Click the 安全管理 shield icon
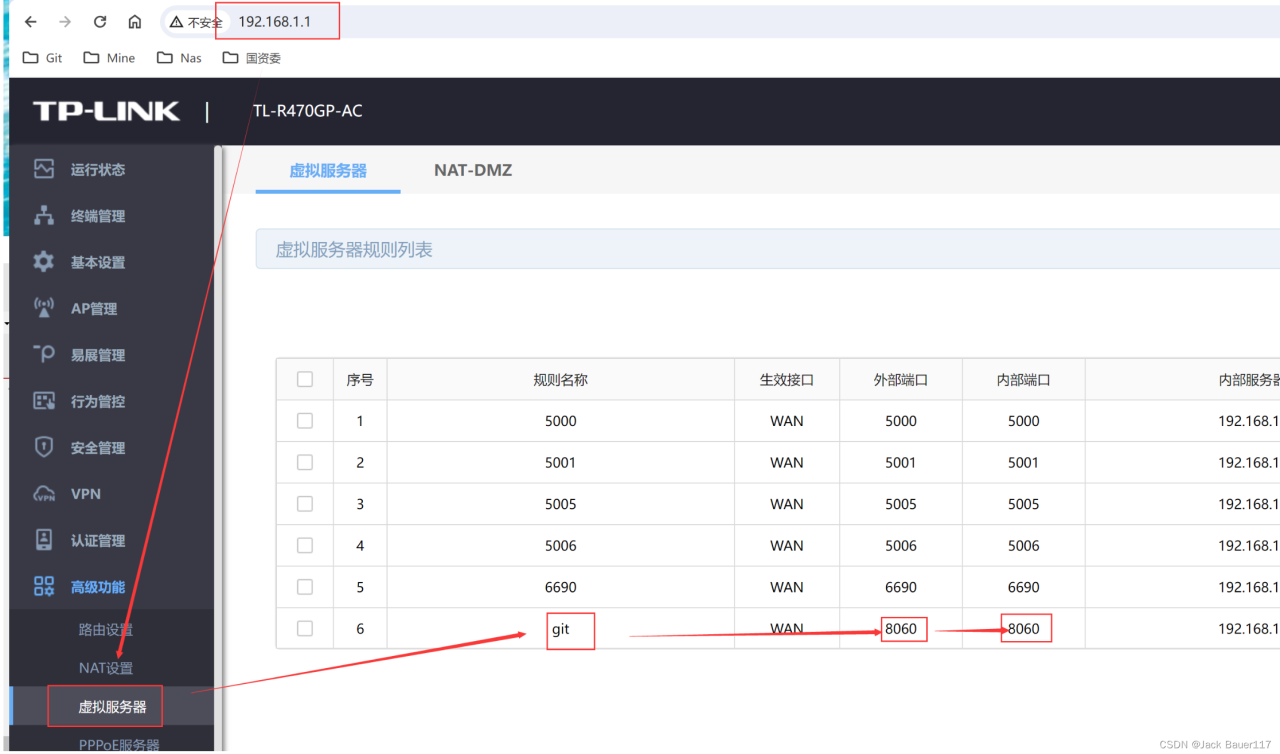The height and width of the screenshot is (754, 1280). click(43, 447)
